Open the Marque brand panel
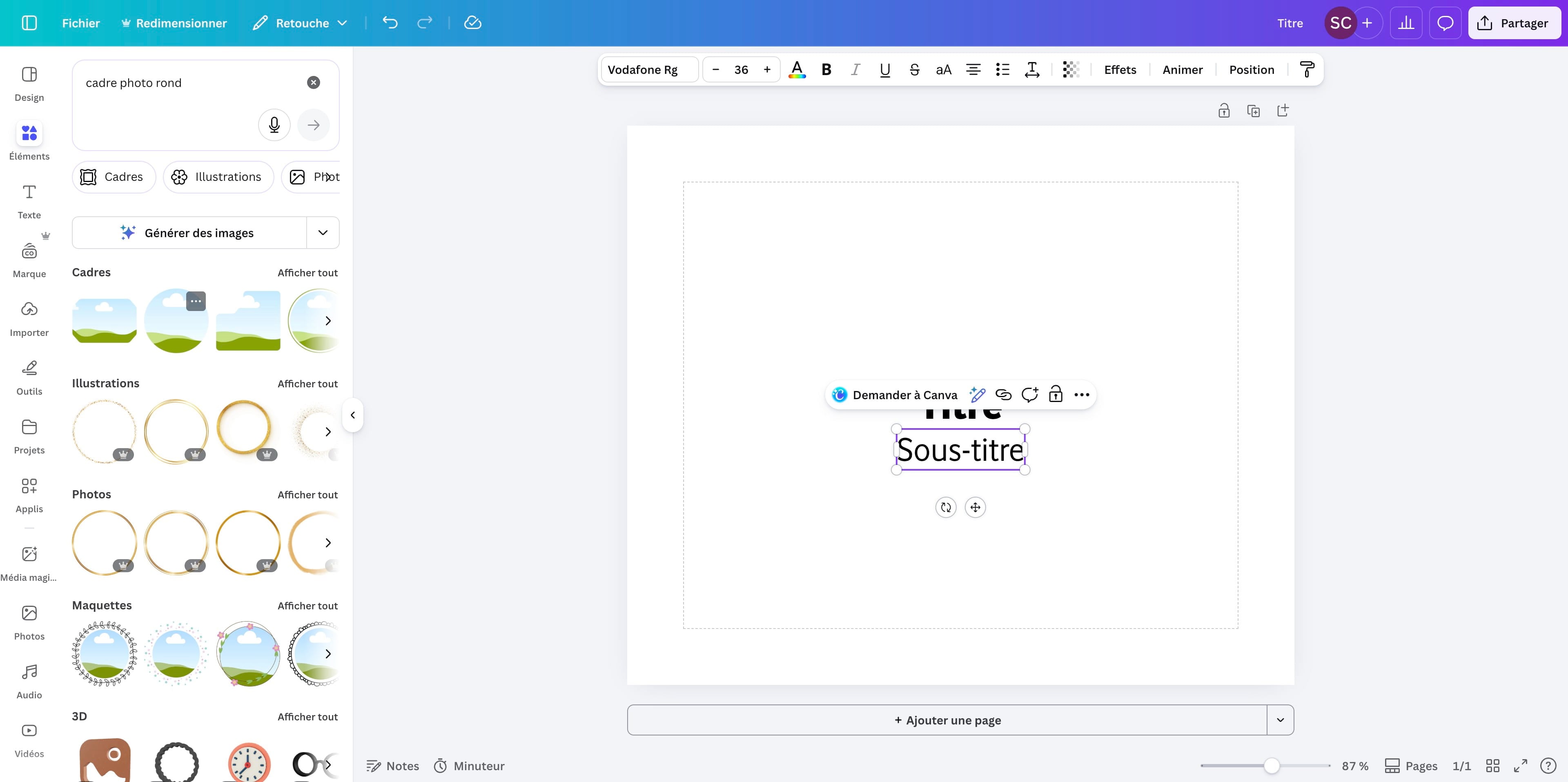 point(29,260)
